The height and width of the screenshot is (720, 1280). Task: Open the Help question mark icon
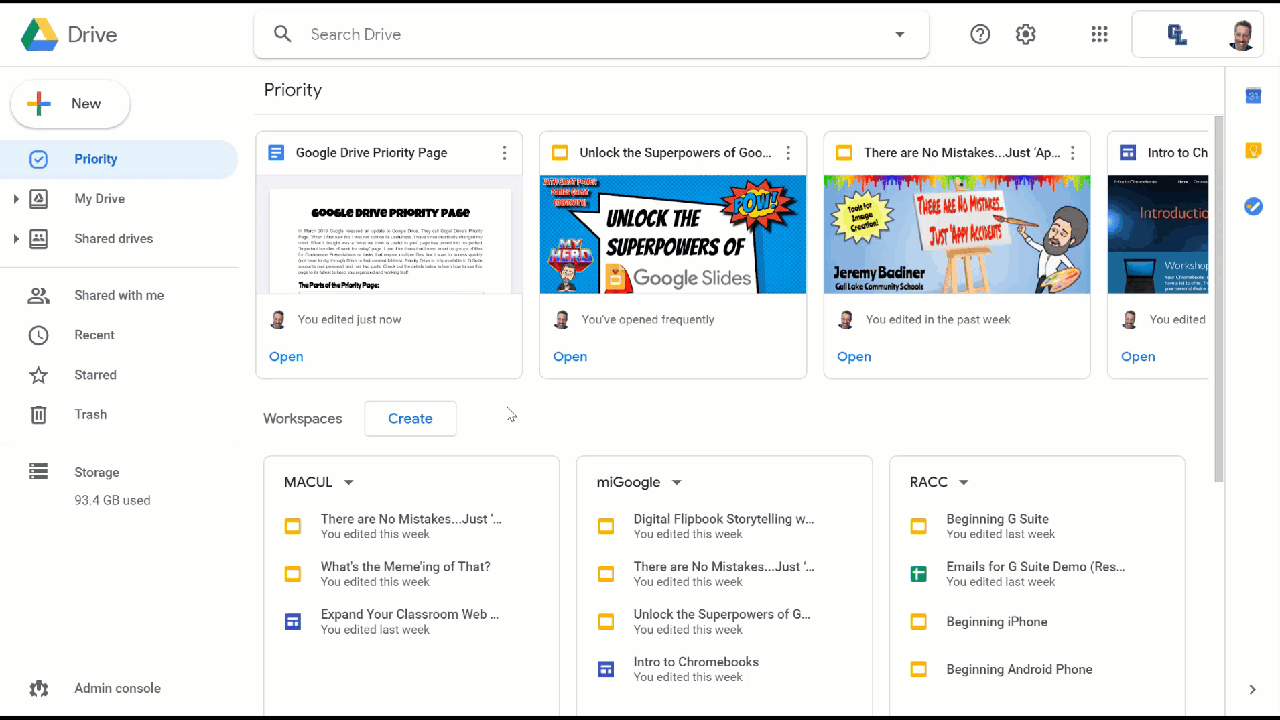click(x=980, y=34)
